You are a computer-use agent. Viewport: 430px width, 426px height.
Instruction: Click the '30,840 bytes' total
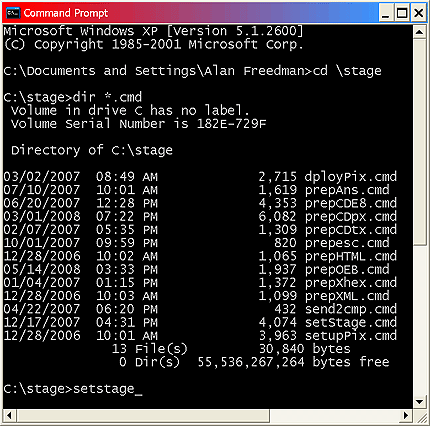click(305, 349)
